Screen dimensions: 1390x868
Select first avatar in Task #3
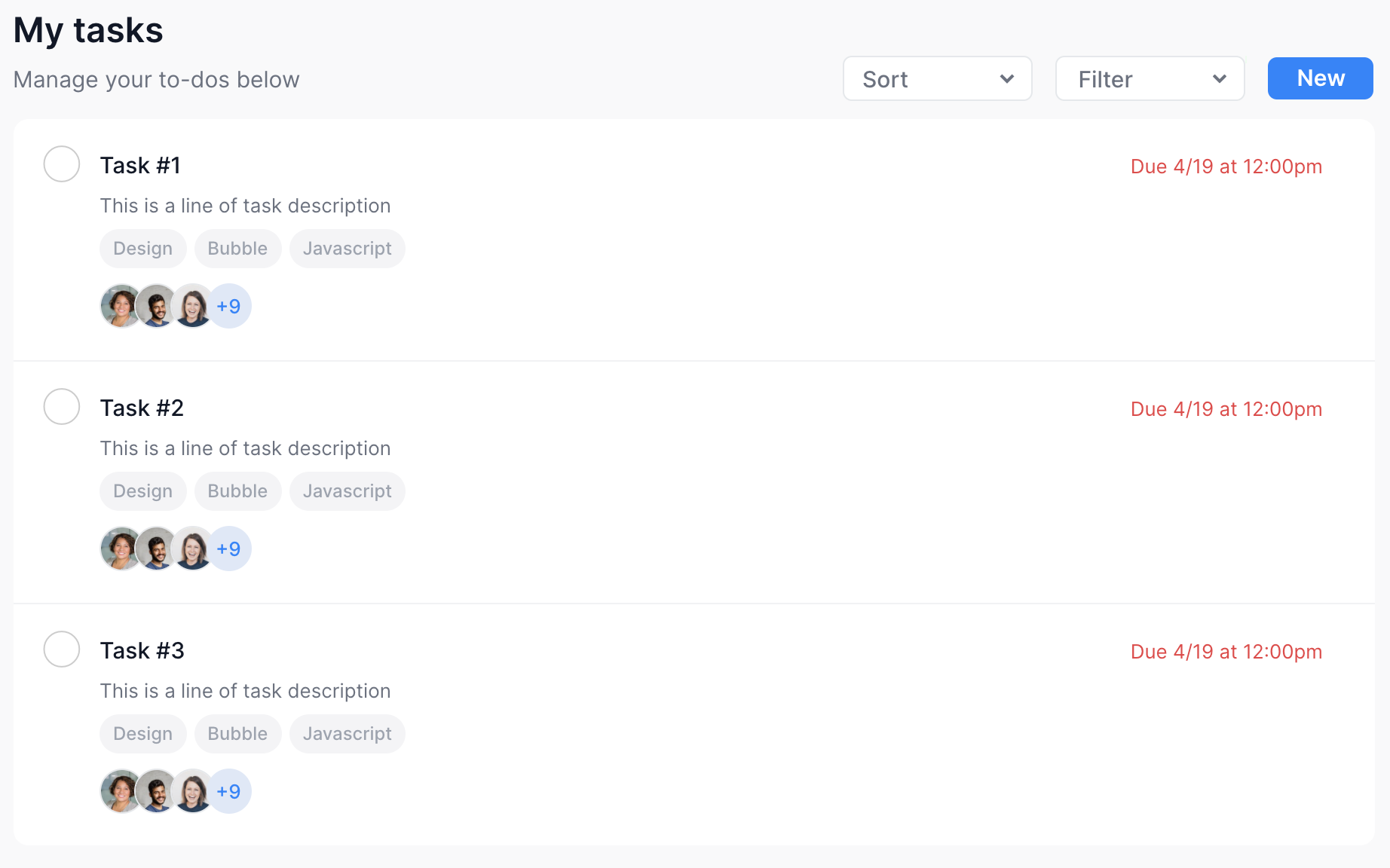coord(118,791)
